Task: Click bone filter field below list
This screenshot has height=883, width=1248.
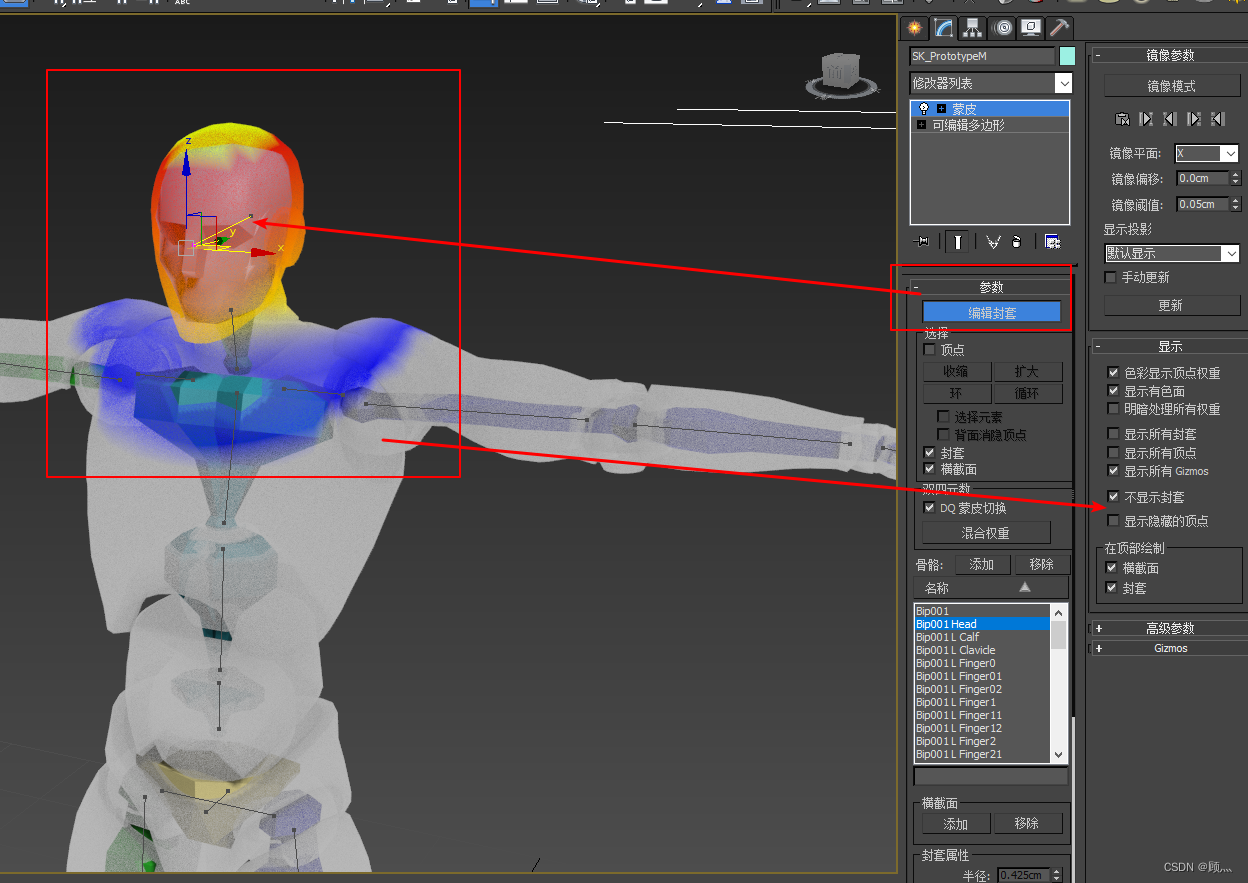Action: coord(991,776)
